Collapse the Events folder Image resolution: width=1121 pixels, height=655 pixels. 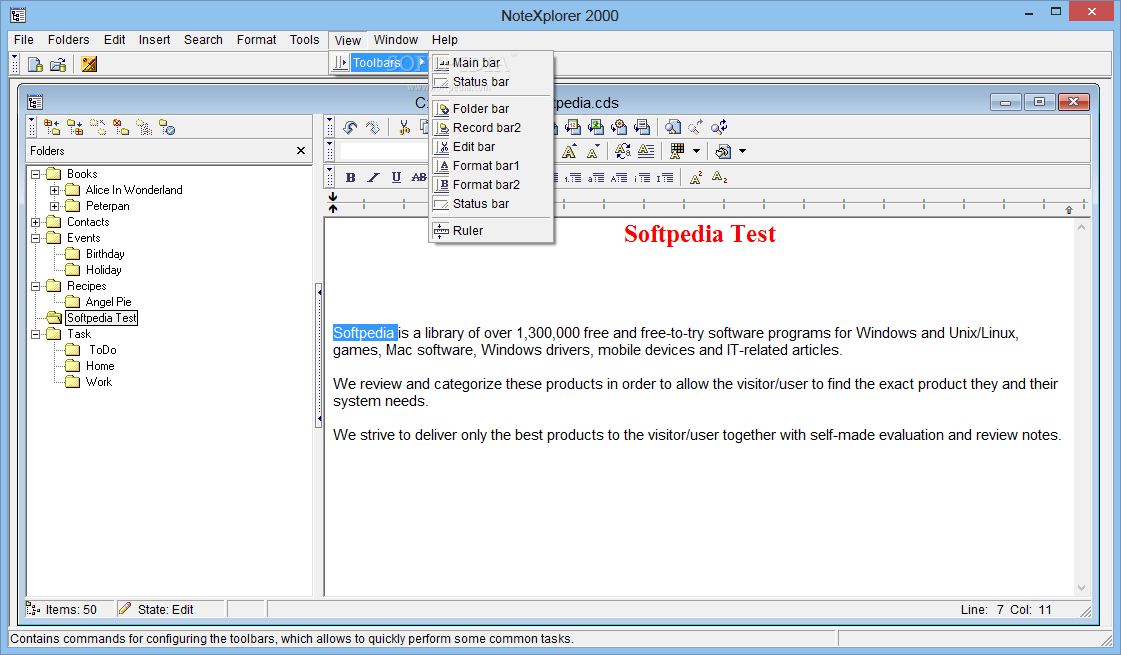[x=35, y=238]
